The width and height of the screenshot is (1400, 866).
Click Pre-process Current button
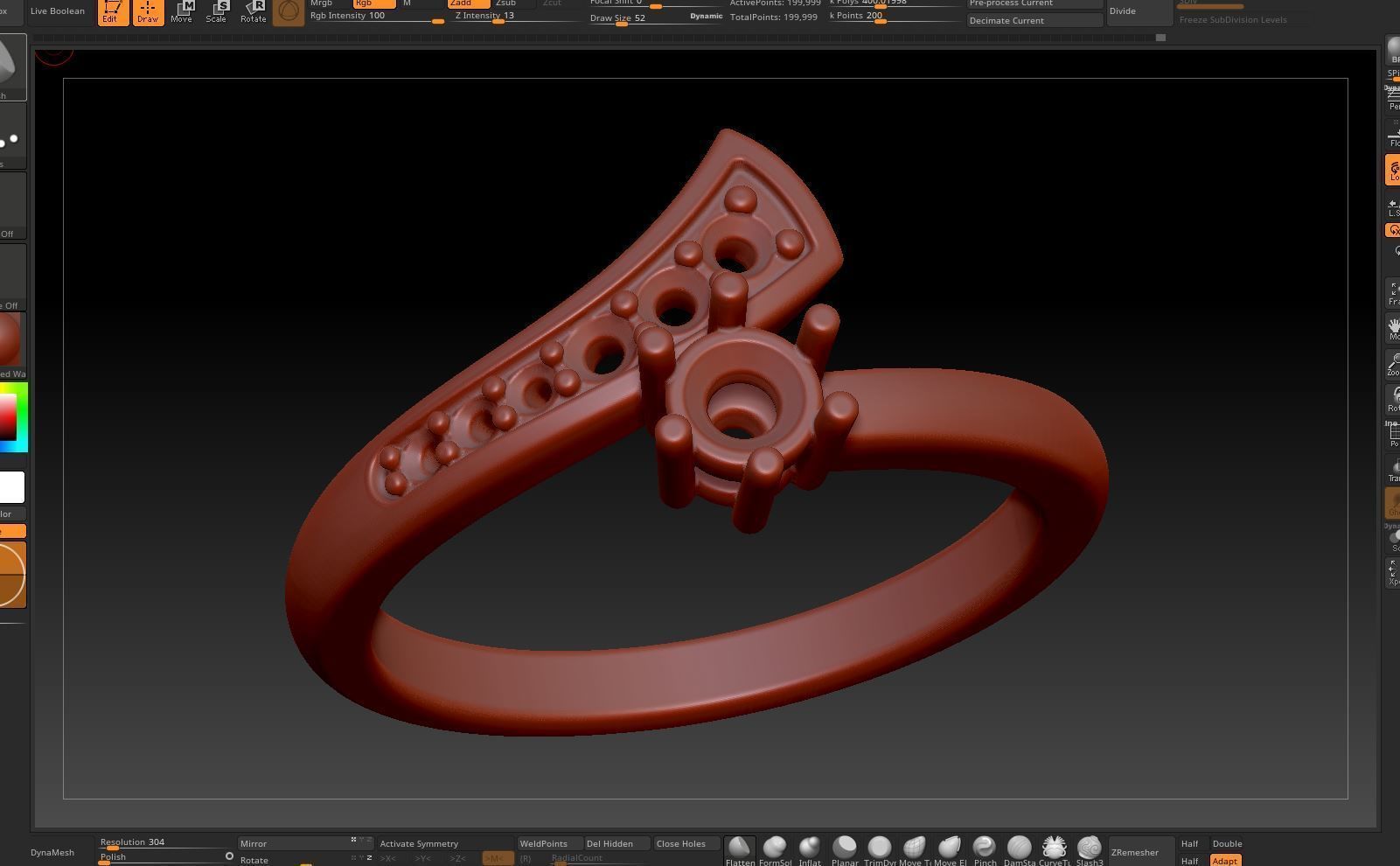coord(1034,3)
